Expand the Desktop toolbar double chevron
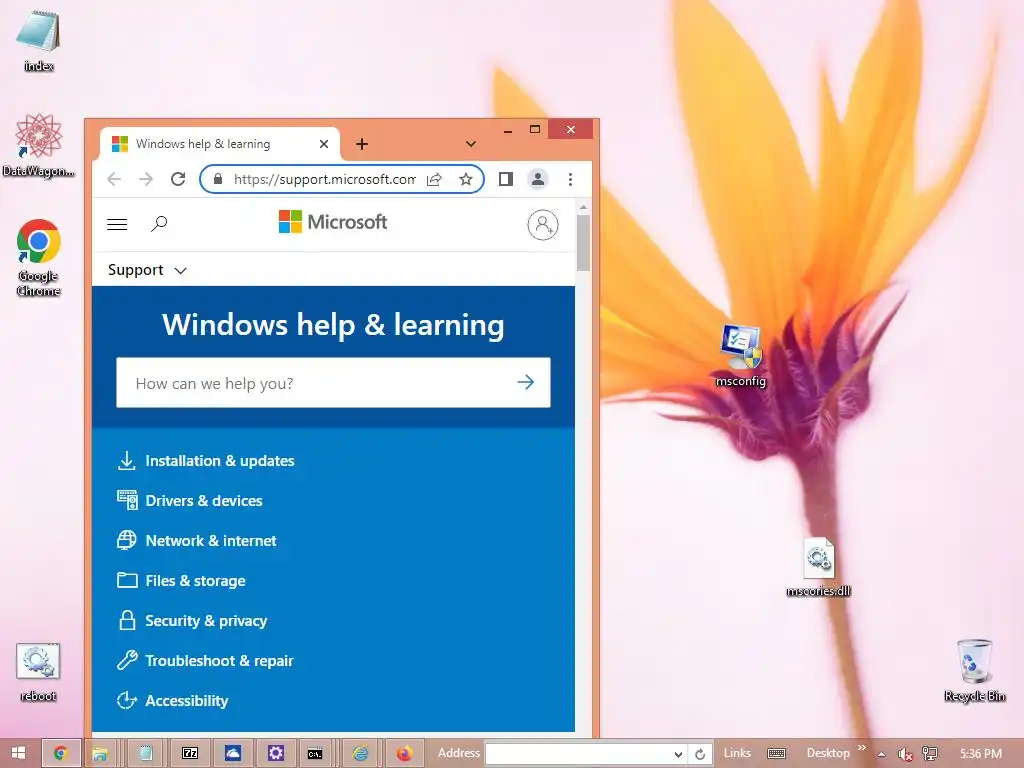The image size is (1024, 768). [861, 748]
